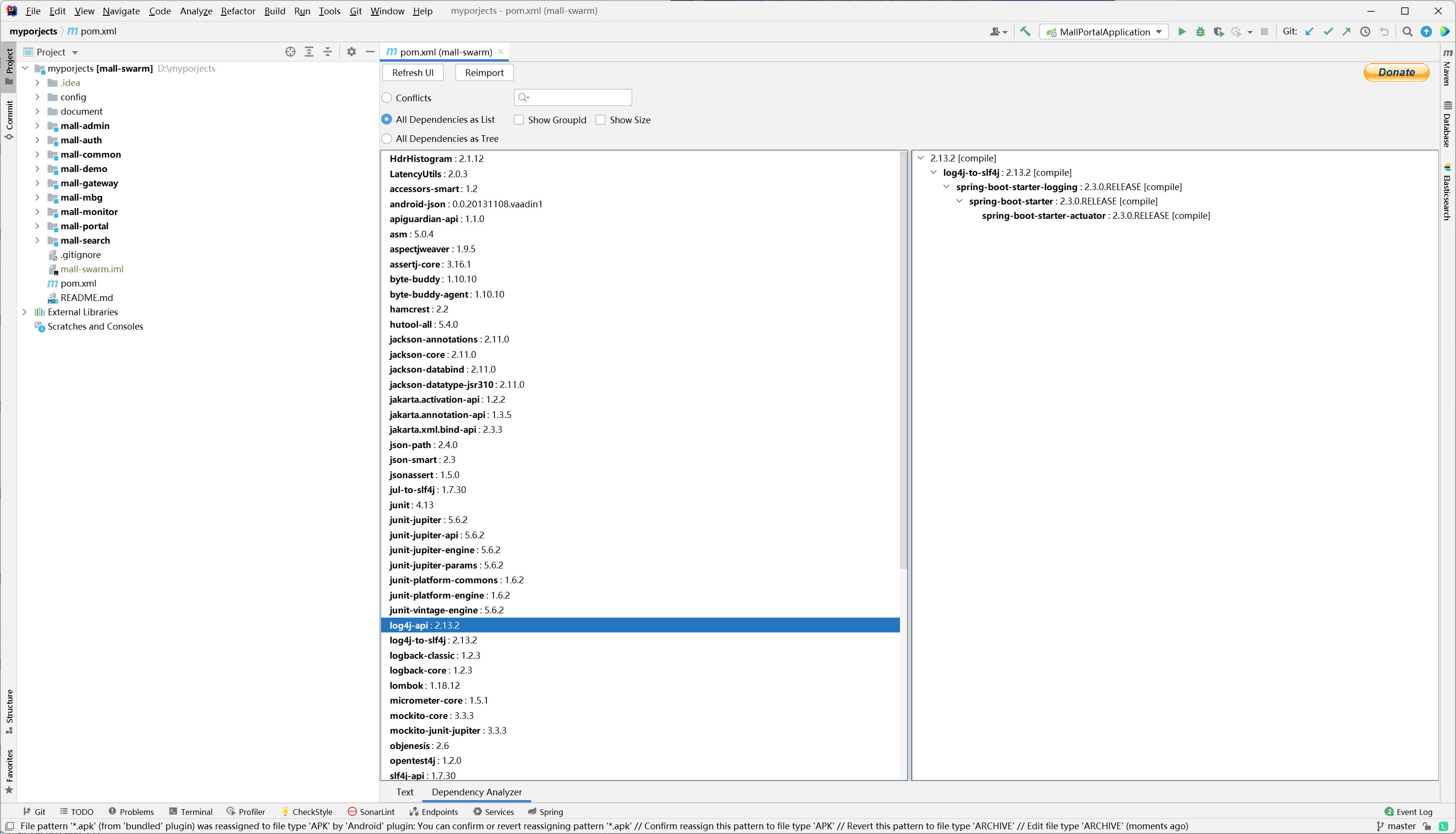The width and height of the screenshot is (1456, 834).
Task: Click the Git rollback icon
Action: pyautogui.click(x=1384, y=32)
